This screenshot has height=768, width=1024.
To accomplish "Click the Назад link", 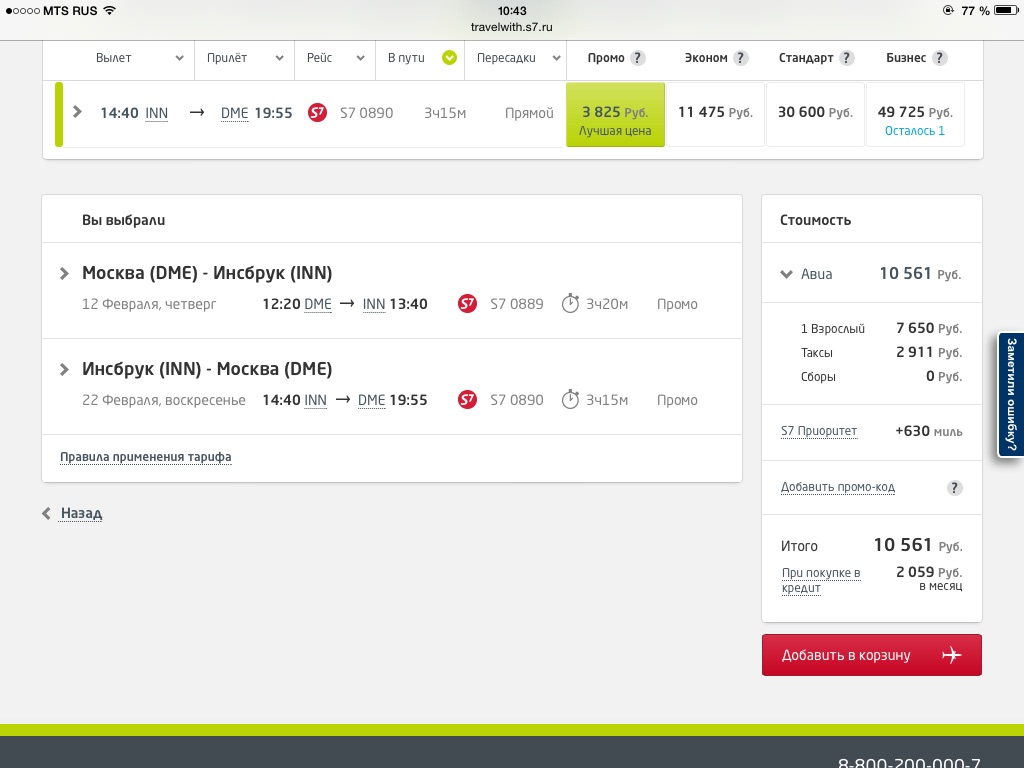I will pos(81,513).
